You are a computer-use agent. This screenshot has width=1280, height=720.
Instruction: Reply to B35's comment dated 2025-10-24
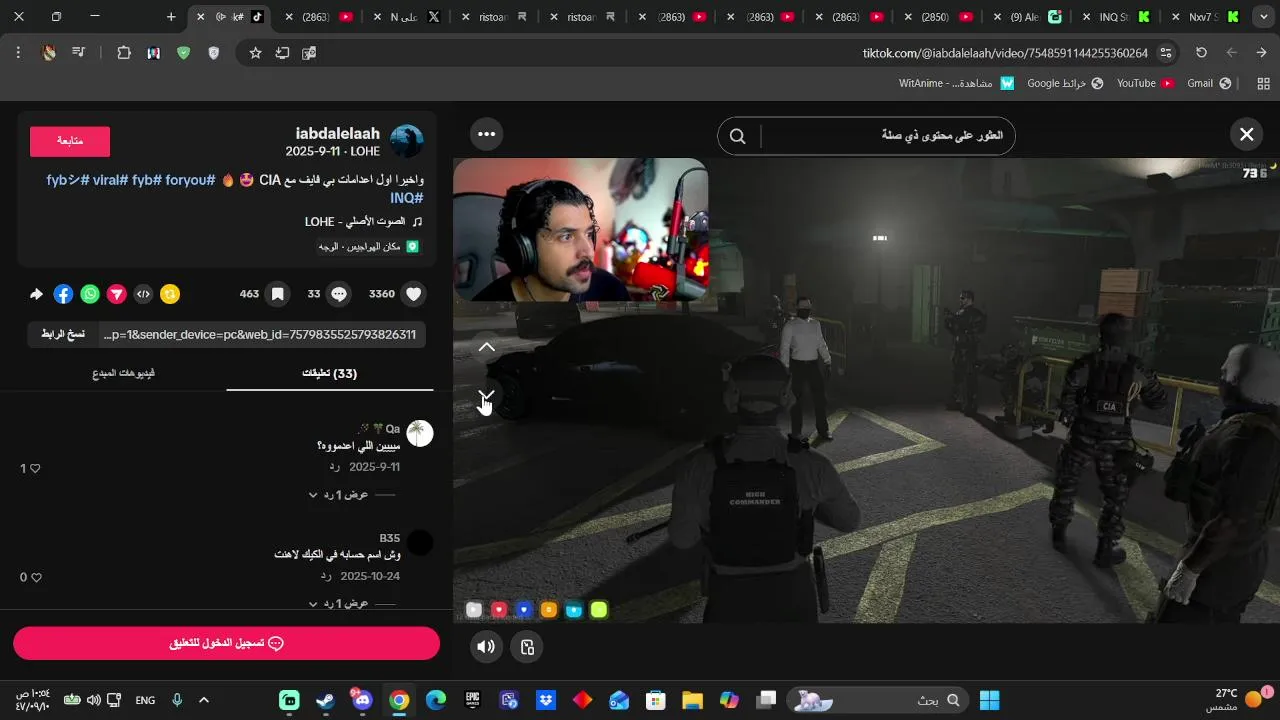point(326,576)
